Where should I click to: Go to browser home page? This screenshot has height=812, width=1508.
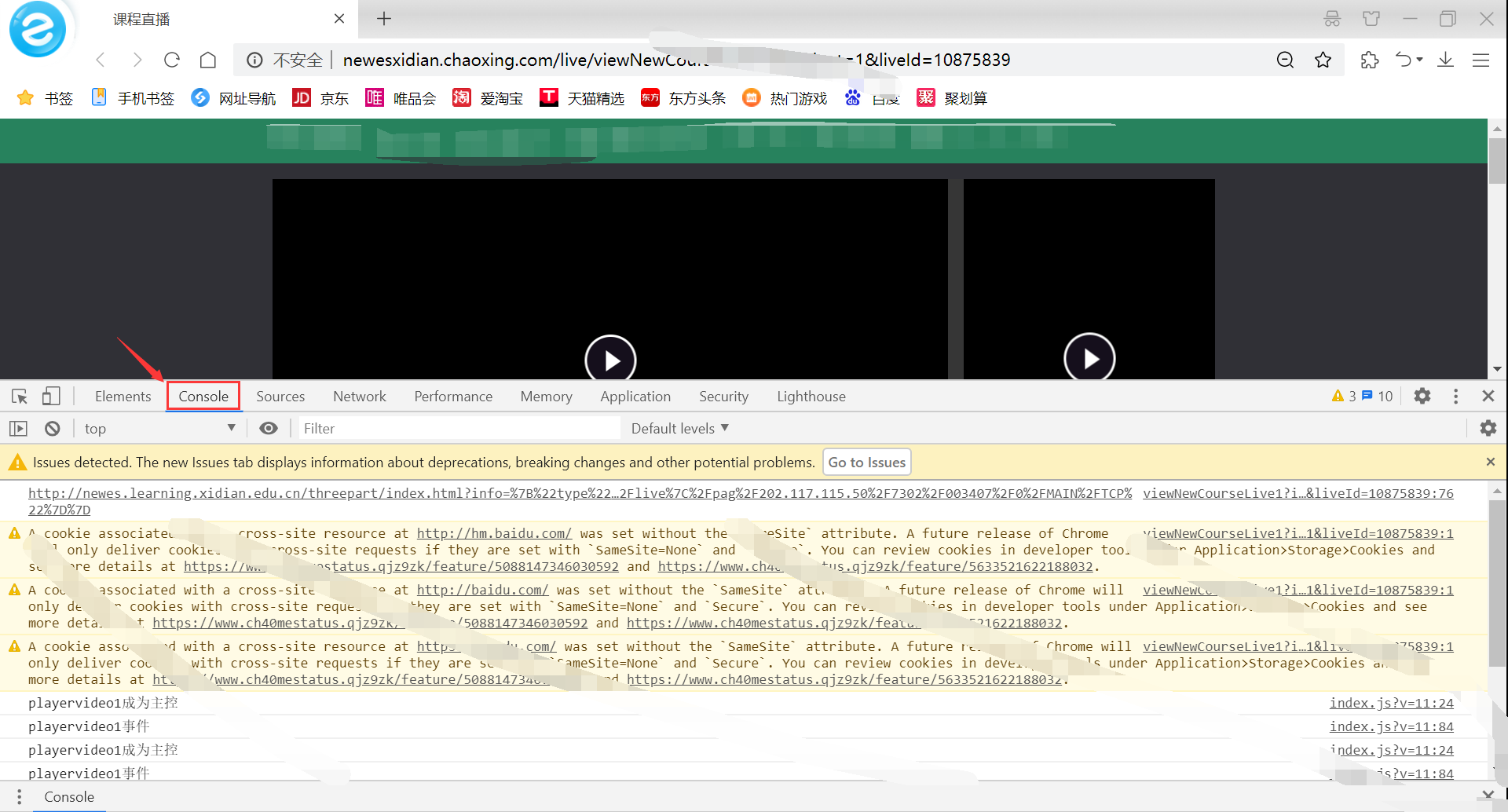tap(208, 60)
